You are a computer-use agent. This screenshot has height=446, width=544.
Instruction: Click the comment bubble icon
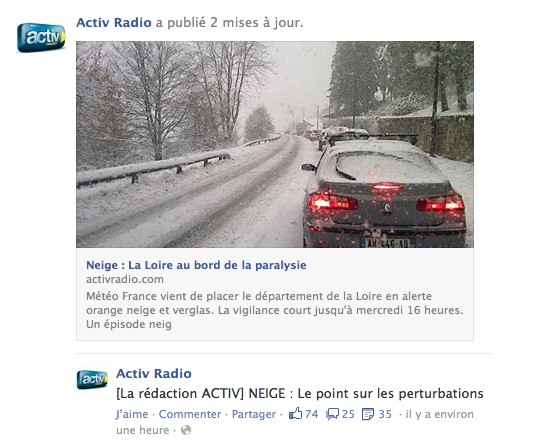pos(332,414)
